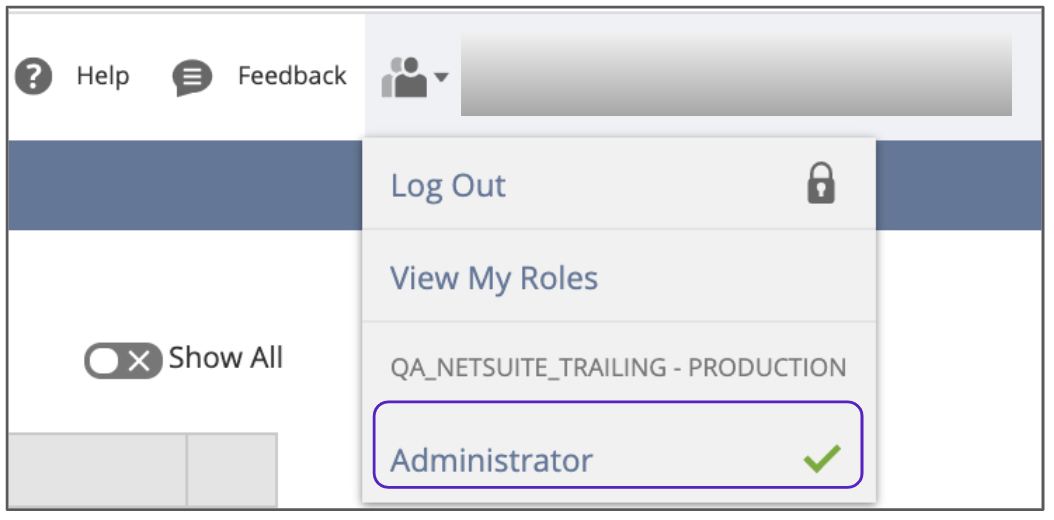Screen dimensions: 1054x520
Task: Click the people roles icon
Action: 404,76
